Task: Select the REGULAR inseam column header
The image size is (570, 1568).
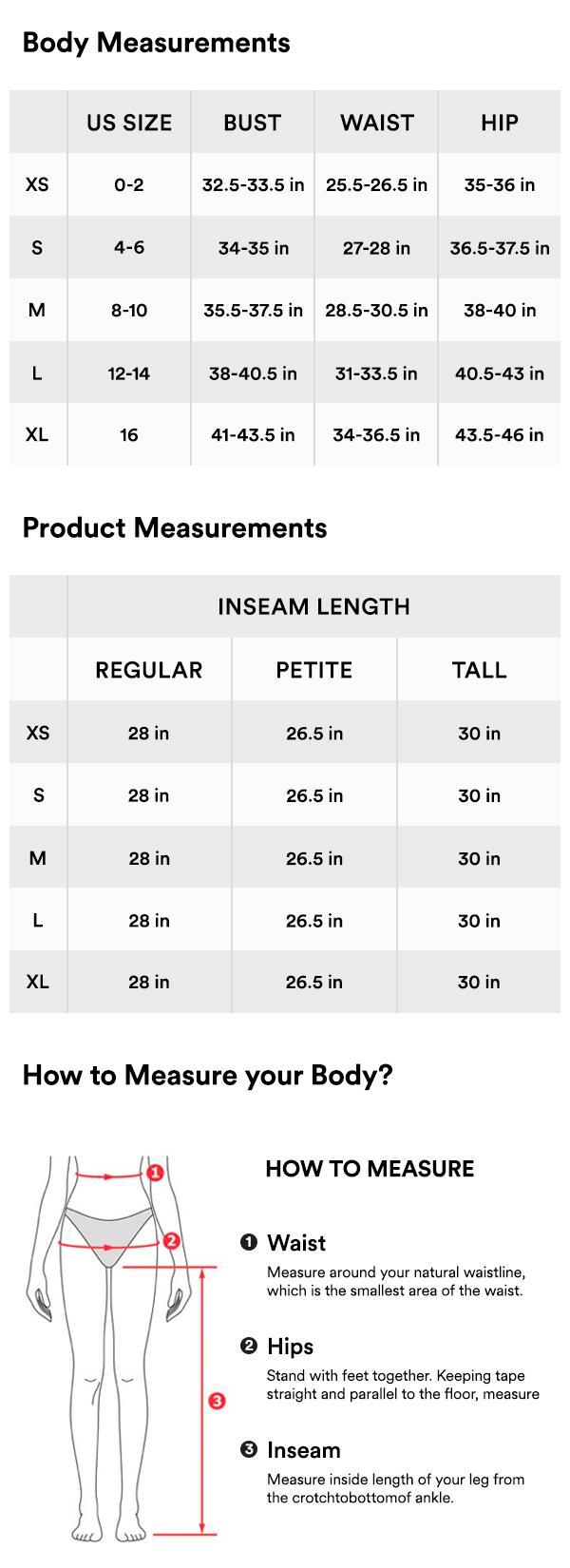Action: coord(149,670)
